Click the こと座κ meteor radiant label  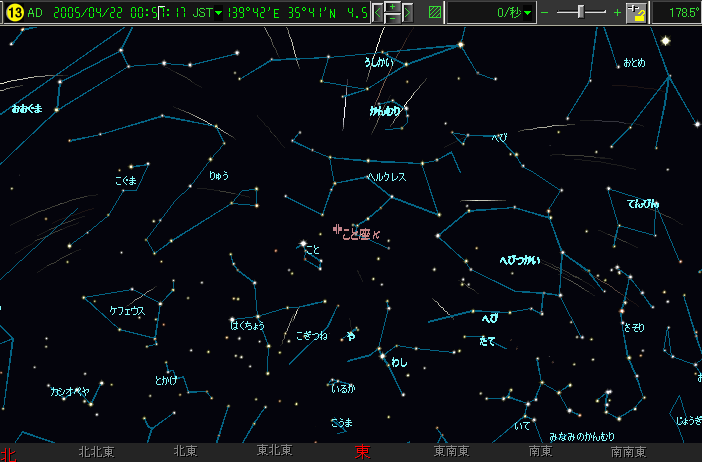click(x=361, y=235)
